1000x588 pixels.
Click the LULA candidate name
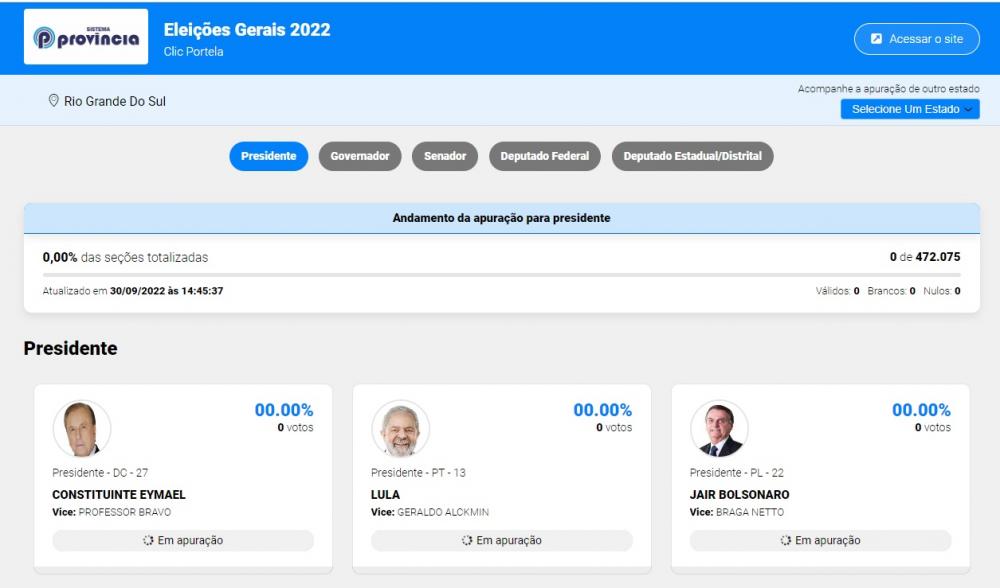385,494
